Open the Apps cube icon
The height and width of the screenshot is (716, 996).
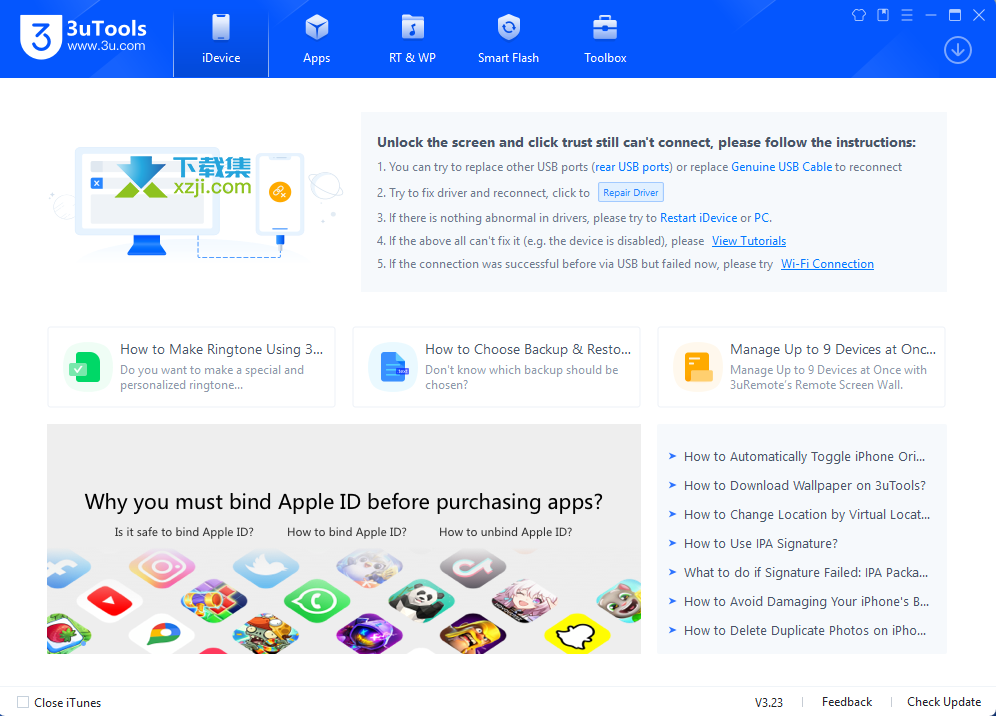click(x=316, y=28)
